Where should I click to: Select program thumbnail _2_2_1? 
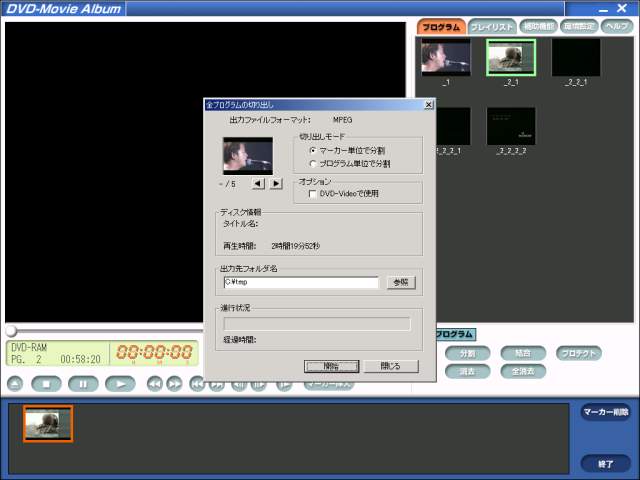tap(576, 58)
